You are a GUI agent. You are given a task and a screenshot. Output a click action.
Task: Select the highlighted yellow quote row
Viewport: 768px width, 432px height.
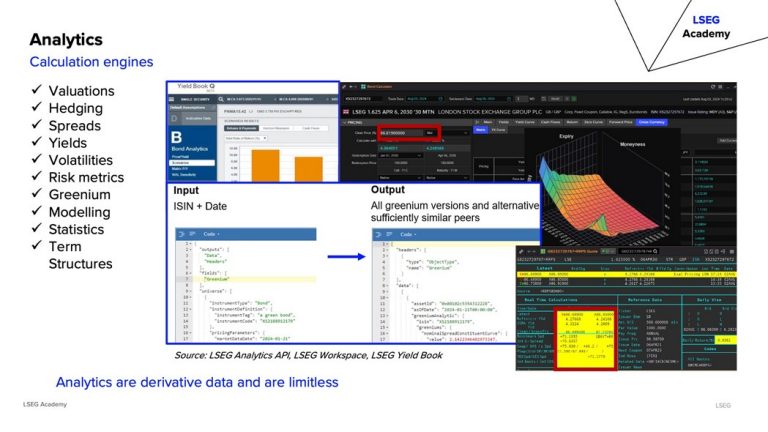[x=626, y=274]
